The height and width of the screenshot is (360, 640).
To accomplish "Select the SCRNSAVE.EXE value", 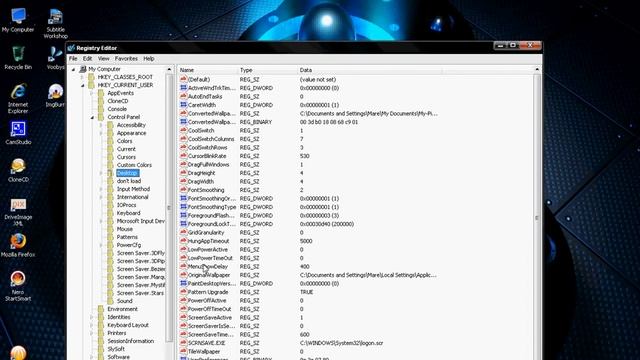I will [x=207, y=343].
